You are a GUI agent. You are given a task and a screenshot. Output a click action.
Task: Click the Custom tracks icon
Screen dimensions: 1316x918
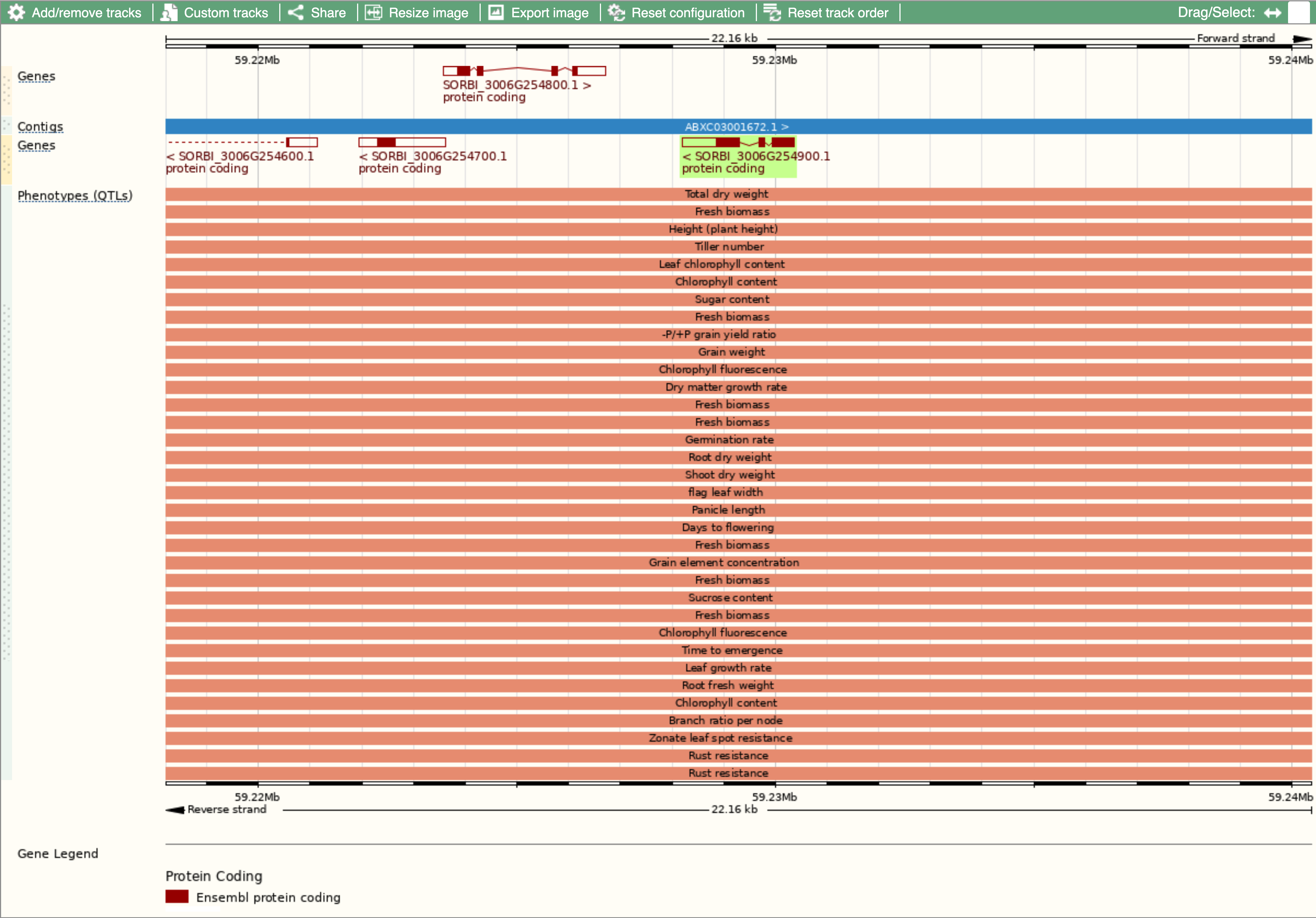[x=169, y=12]
